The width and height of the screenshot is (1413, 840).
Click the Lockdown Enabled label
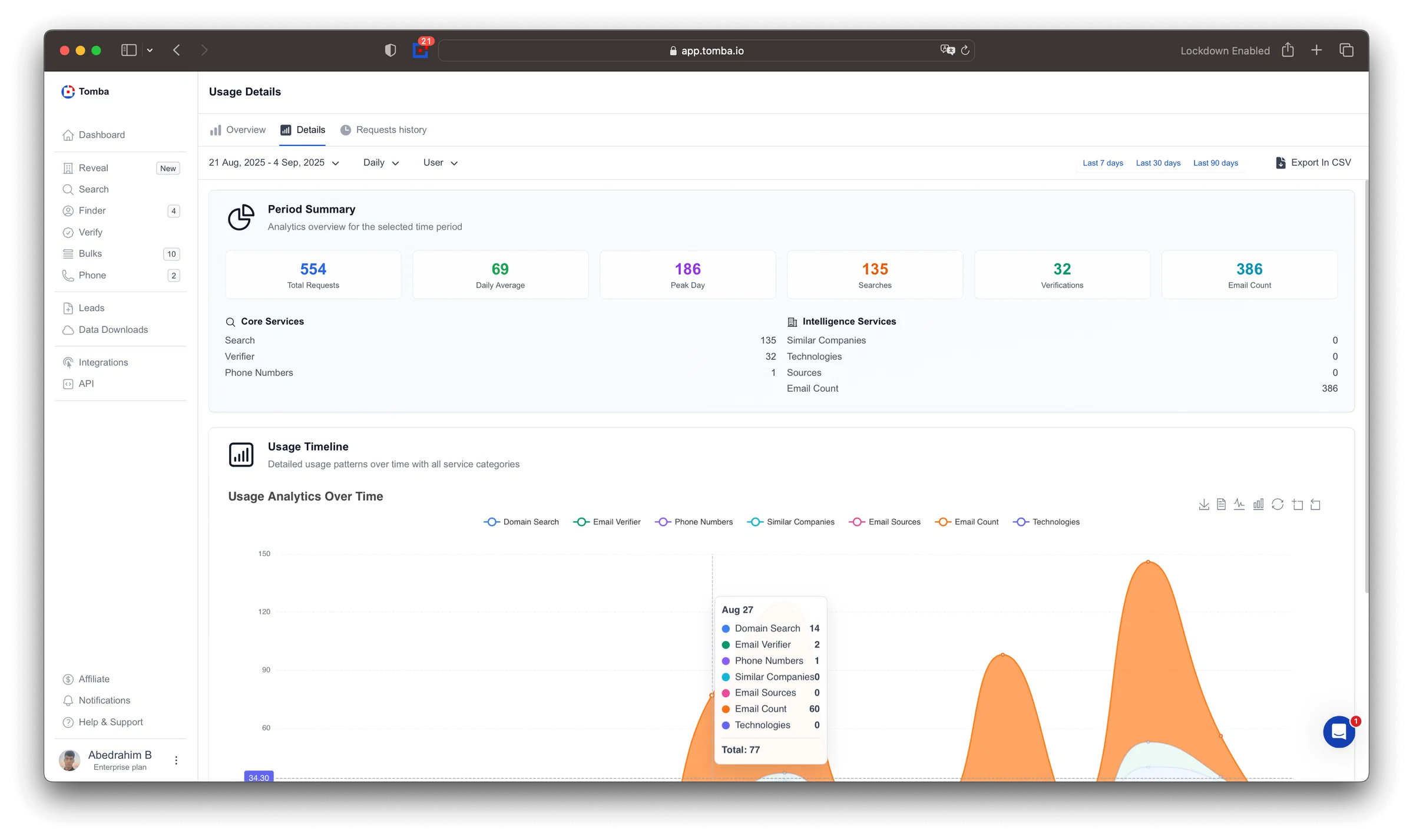pos(1225,51)
